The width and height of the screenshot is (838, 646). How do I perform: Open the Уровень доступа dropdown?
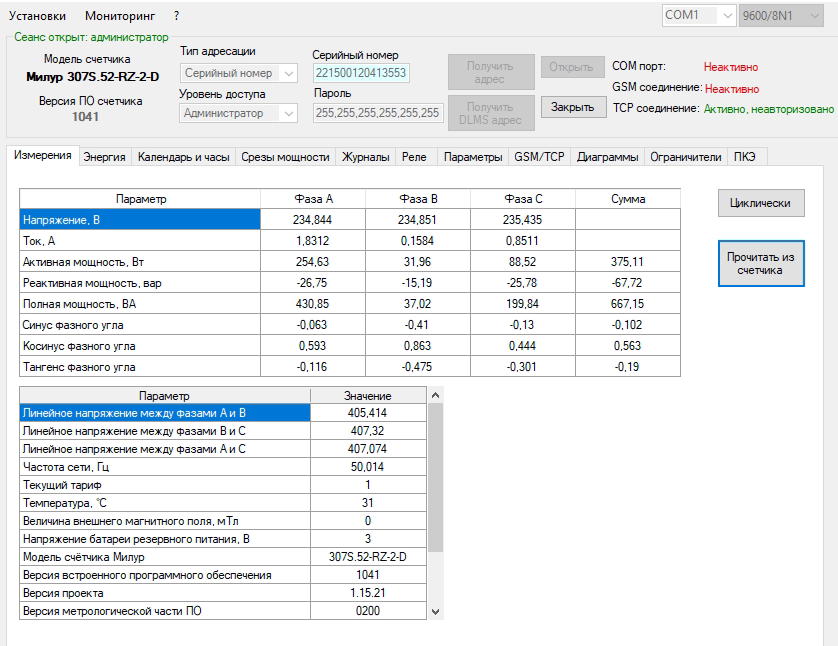[239, 113]
